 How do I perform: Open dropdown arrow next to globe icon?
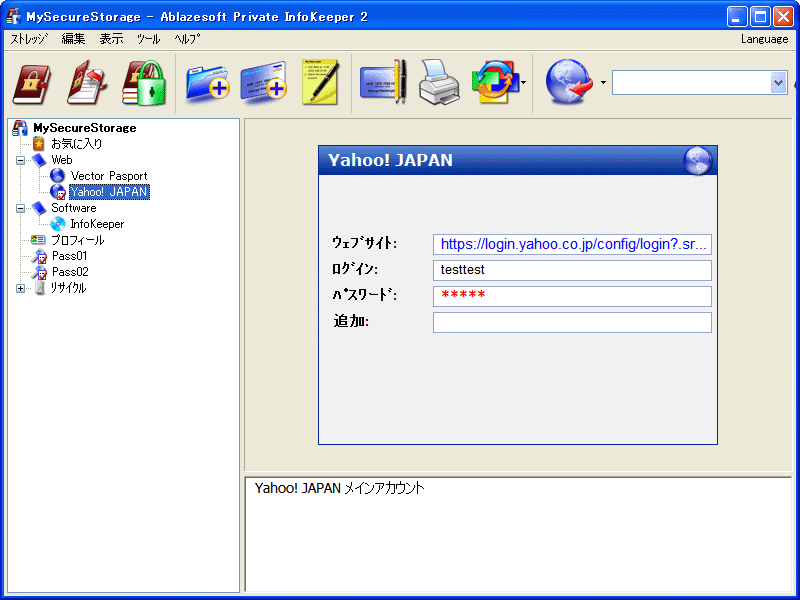[x=603, y=83]
